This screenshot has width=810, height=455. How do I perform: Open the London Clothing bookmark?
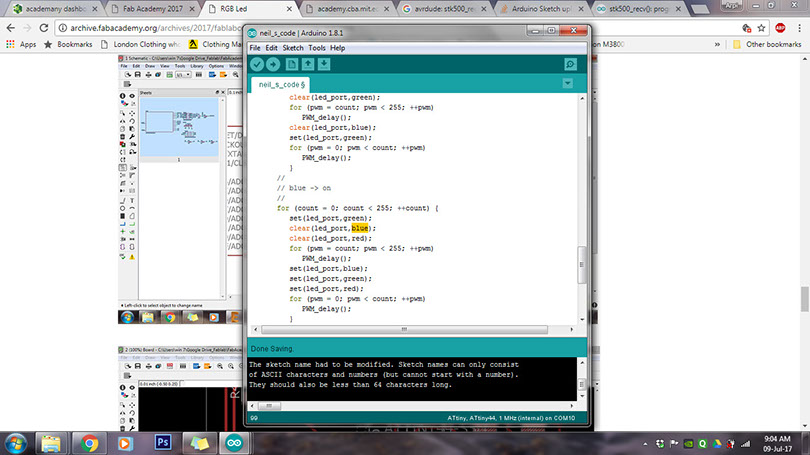point(141,44)
